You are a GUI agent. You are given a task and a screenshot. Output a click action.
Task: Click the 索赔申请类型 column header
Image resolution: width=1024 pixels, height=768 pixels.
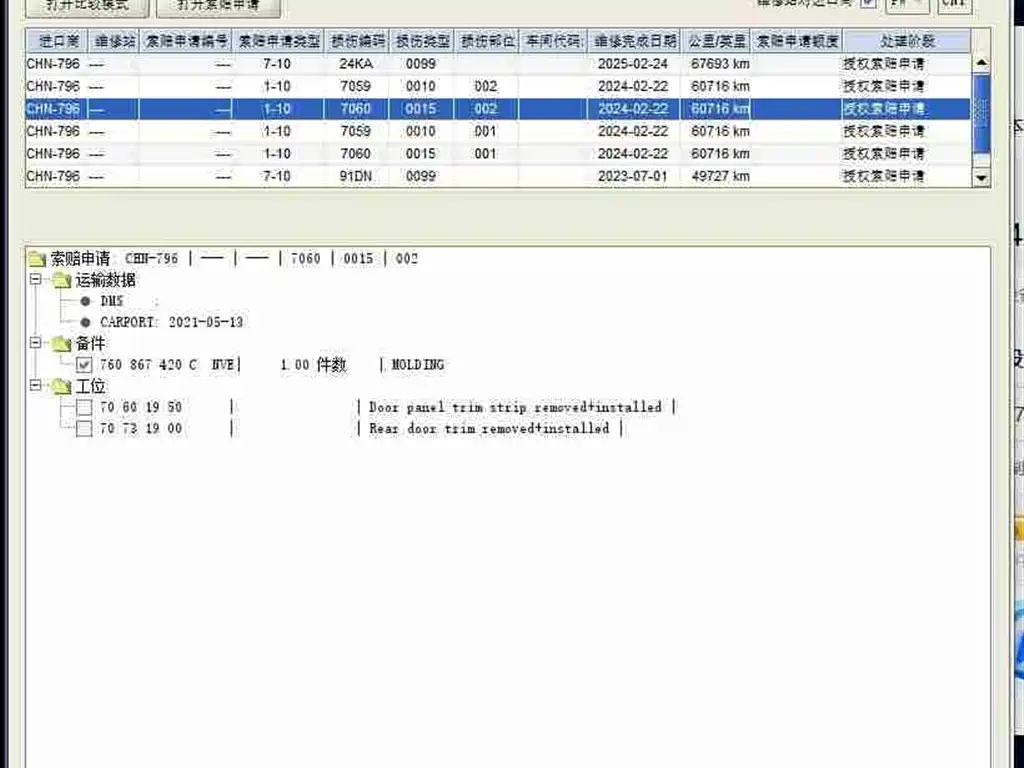pos(279,41)
